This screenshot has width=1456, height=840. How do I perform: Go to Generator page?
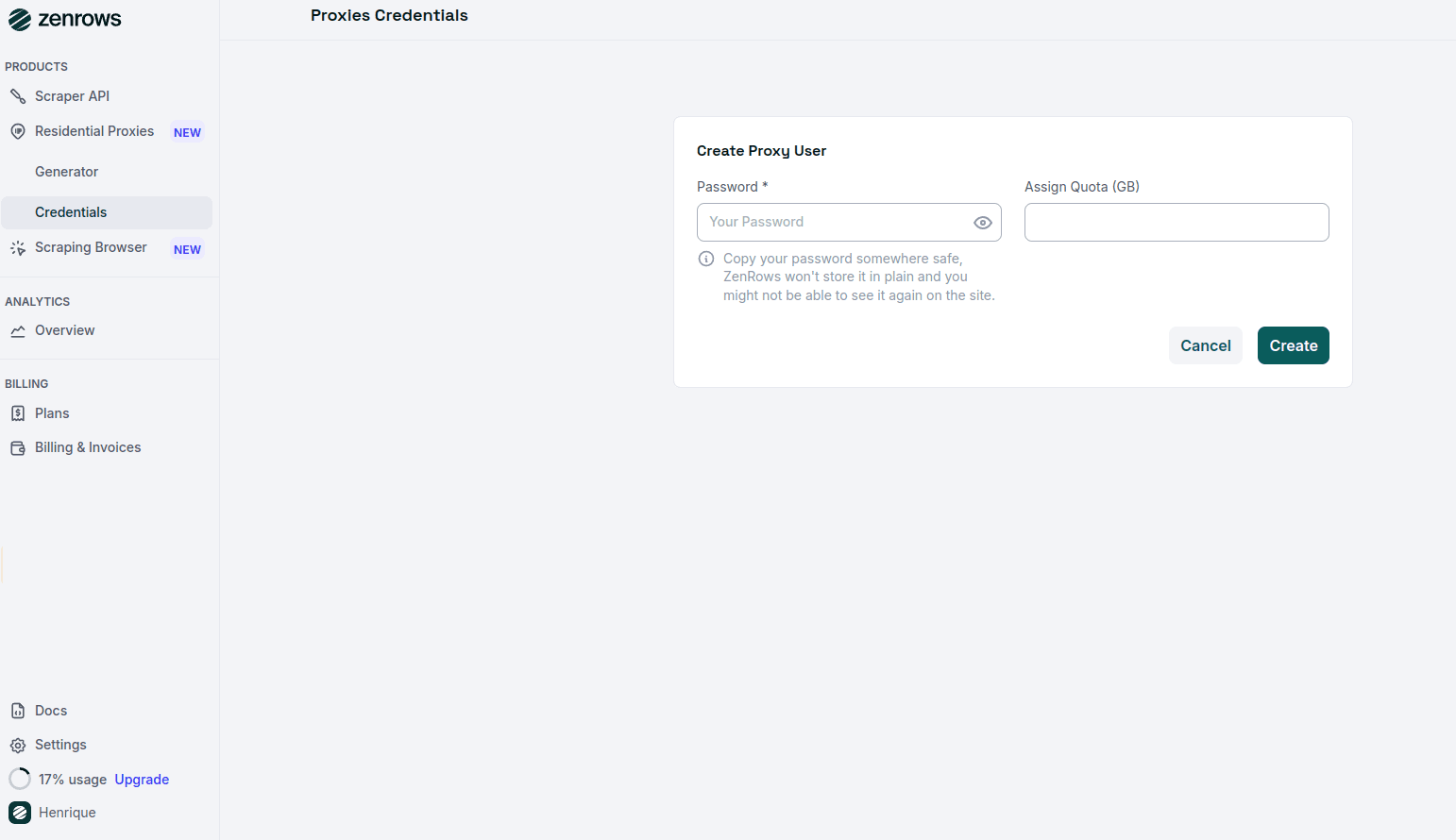[x=67, y=172]
